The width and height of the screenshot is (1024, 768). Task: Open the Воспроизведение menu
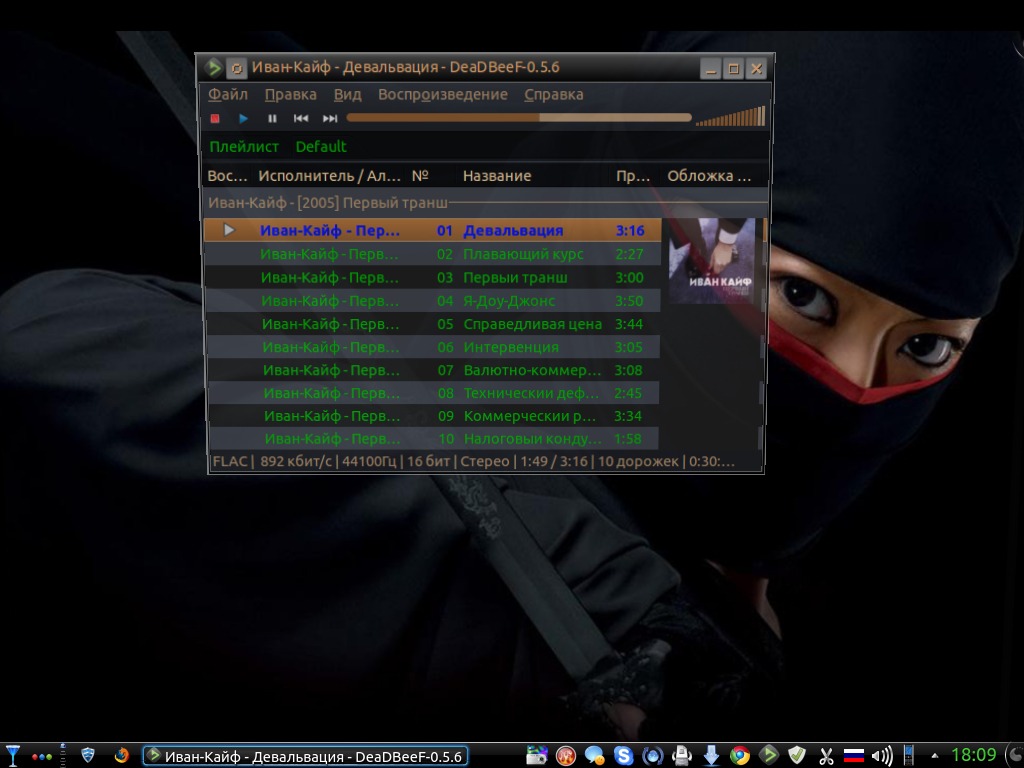click(443, 95)
